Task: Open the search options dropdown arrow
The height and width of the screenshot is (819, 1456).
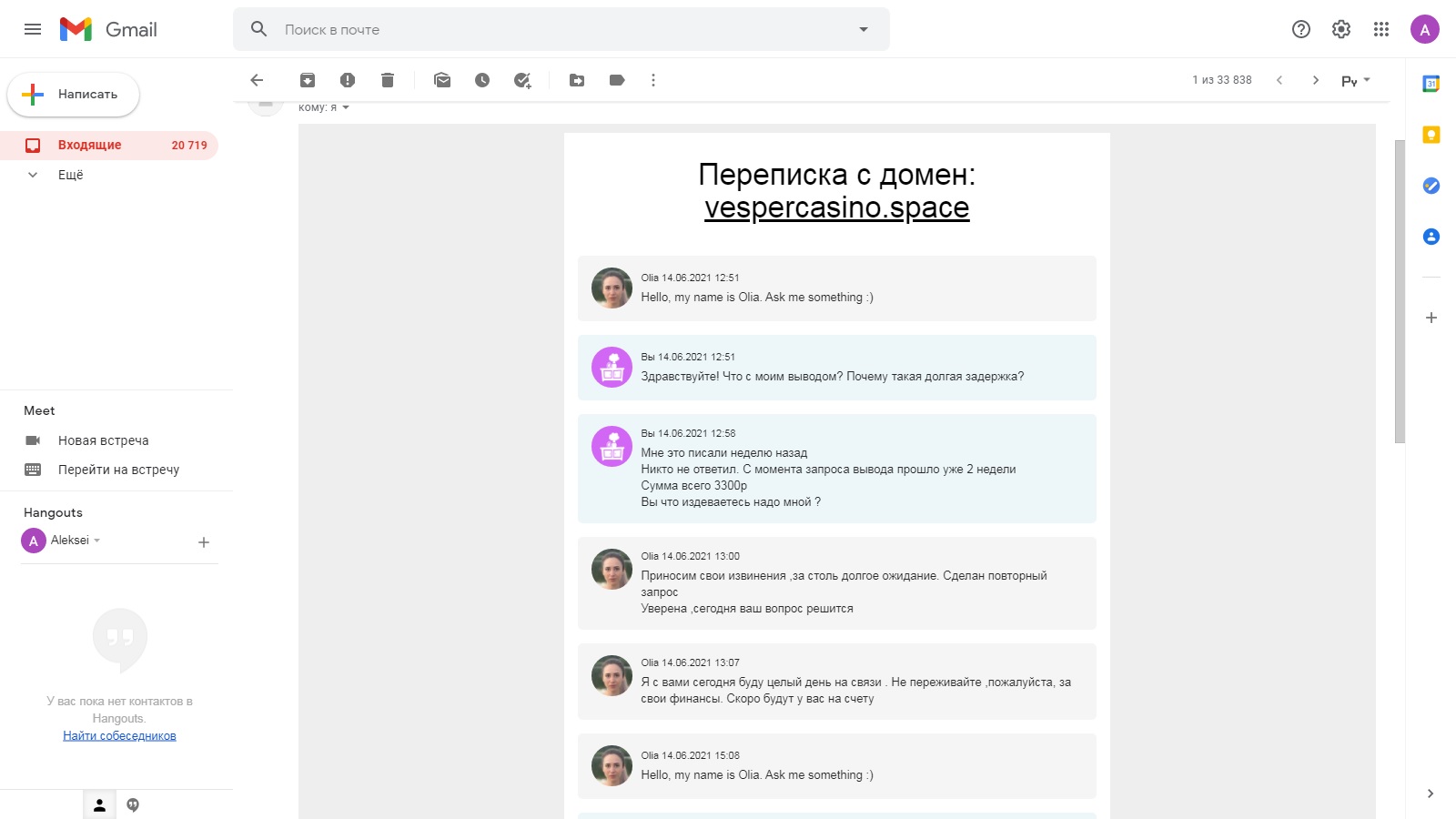Action: tap(864, 29)
